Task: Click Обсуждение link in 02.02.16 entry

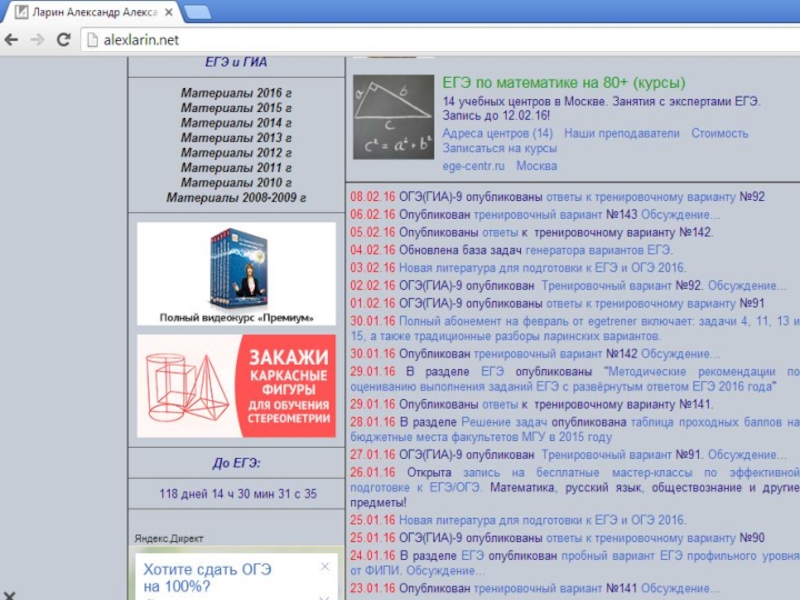Action: [747, 286]
